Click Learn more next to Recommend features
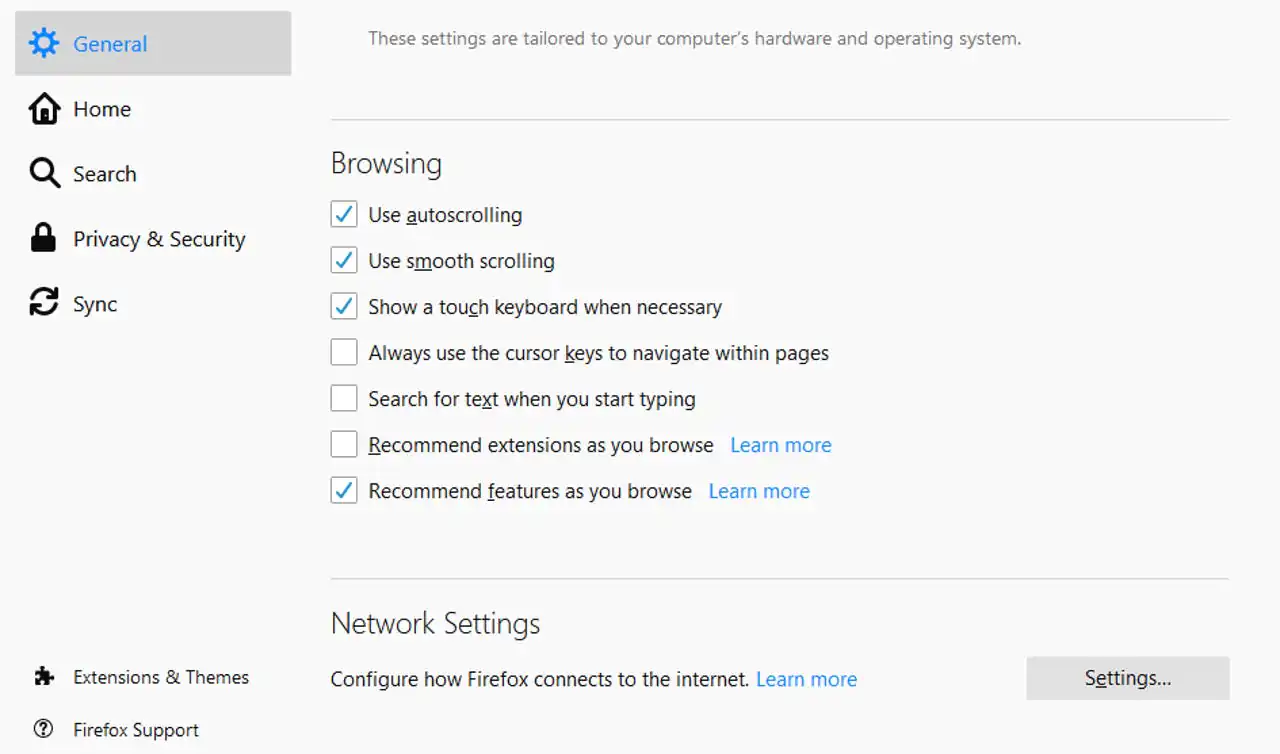1280x754 pixels. pos(758,491)
